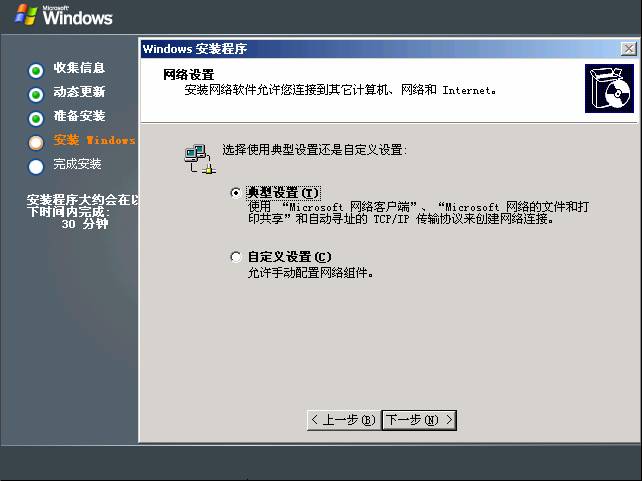
Task: Click the 典型设置(T) option label
Action: (x=283, y=192)
